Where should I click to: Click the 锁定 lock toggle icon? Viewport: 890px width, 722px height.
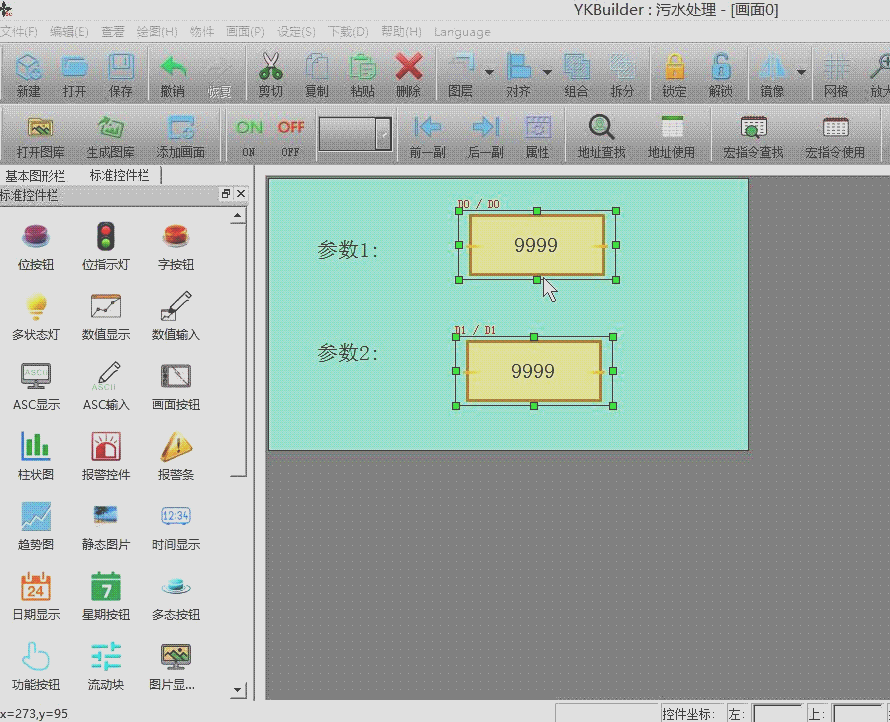click(x=674, y=68)
